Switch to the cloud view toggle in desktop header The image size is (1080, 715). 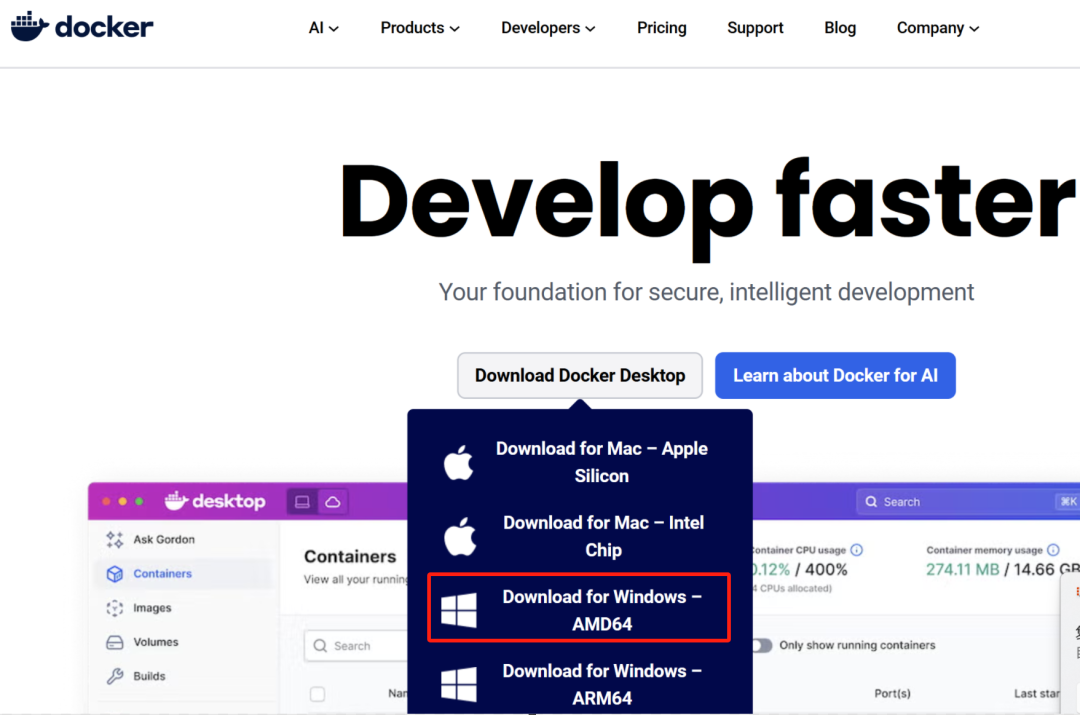coord(332,501)
